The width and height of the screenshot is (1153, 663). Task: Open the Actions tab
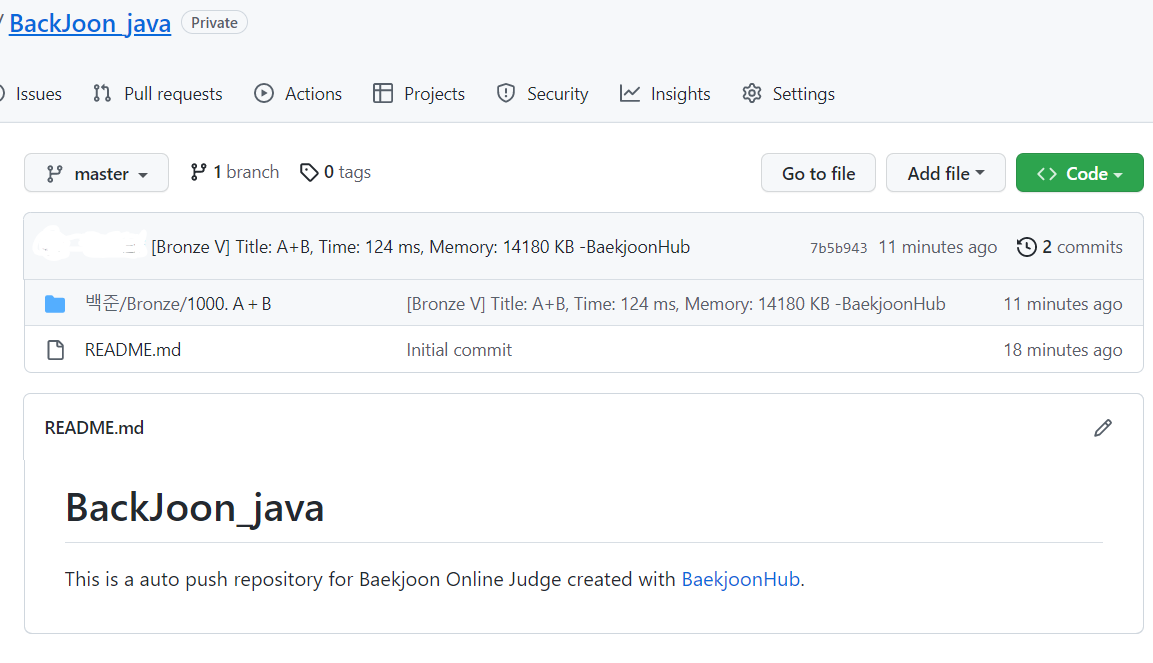tap(298, 94)
